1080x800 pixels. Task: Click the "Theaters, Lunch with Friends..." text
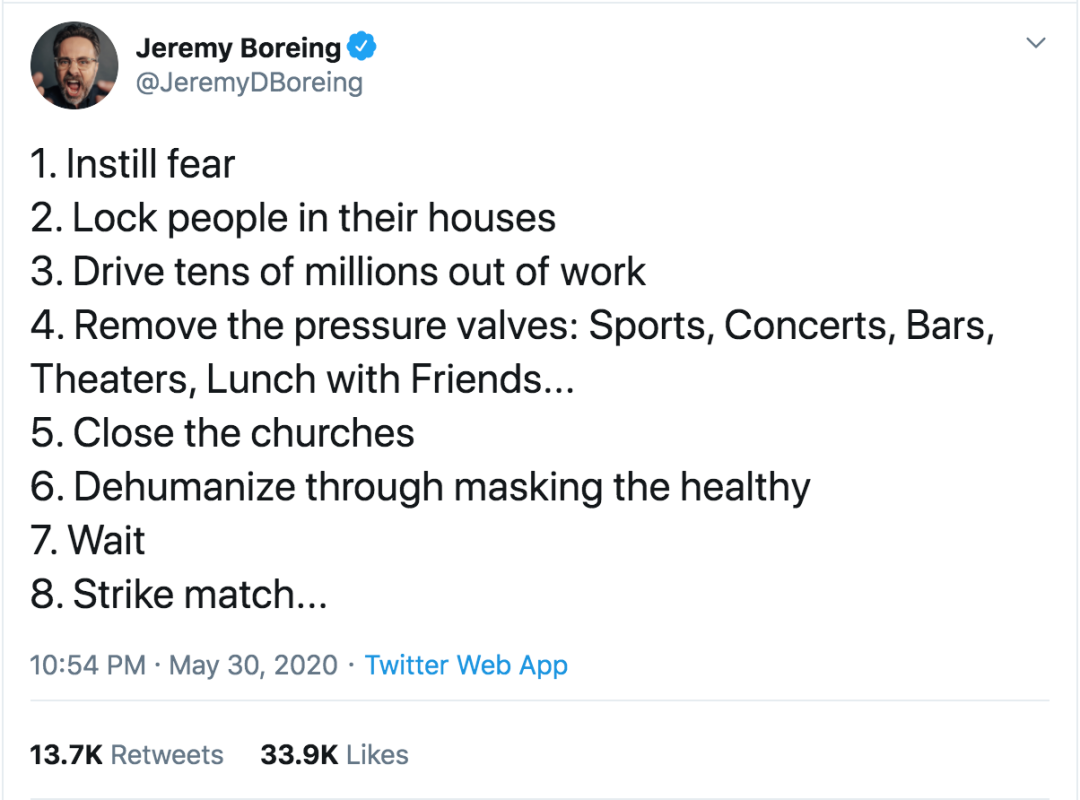(x=302, y=380)
